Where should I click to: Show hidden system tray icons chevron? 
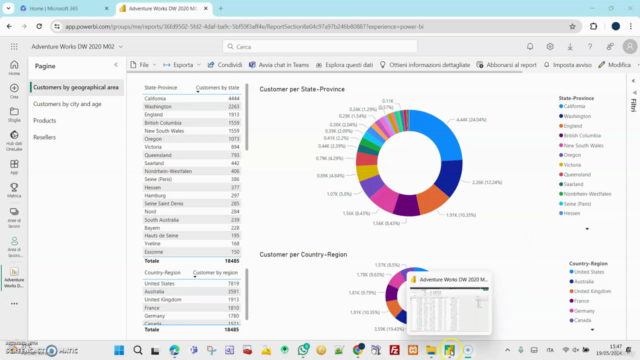(x=507, y=350)
